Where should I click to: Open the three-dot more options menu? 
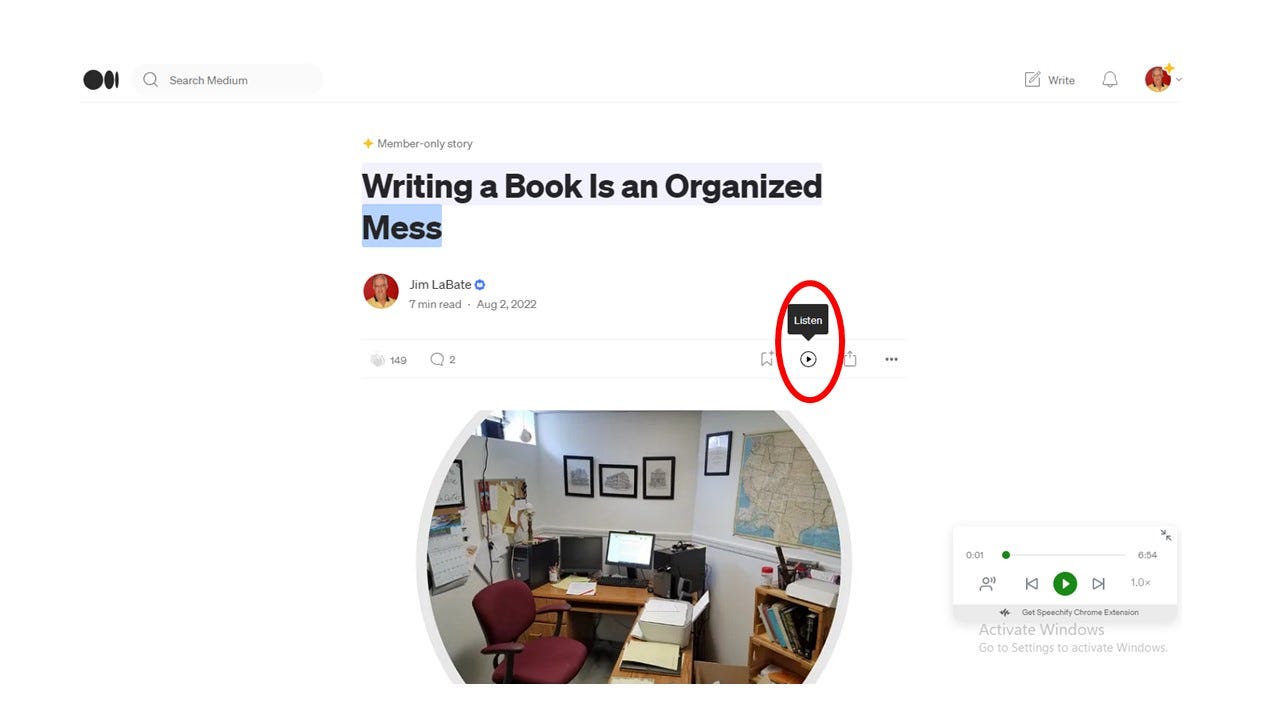(x=891, y=360)
